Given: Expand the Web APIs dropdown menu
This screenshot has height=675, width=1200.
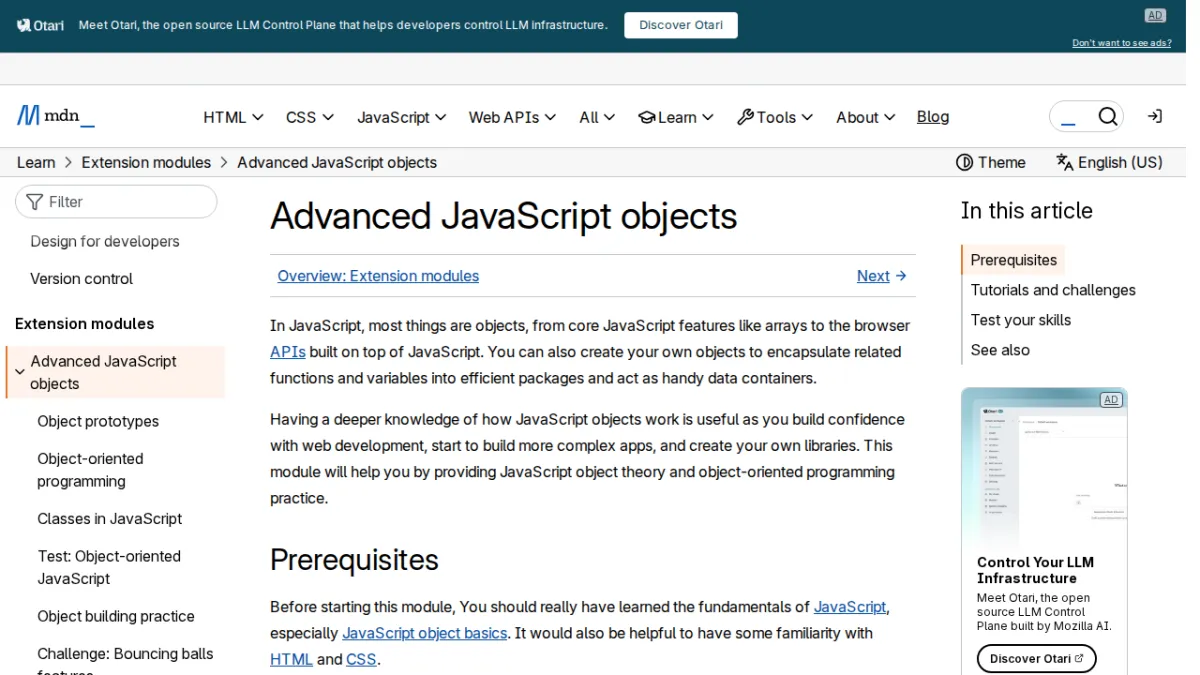Looking at the screenshot, I should click(511, 117).
